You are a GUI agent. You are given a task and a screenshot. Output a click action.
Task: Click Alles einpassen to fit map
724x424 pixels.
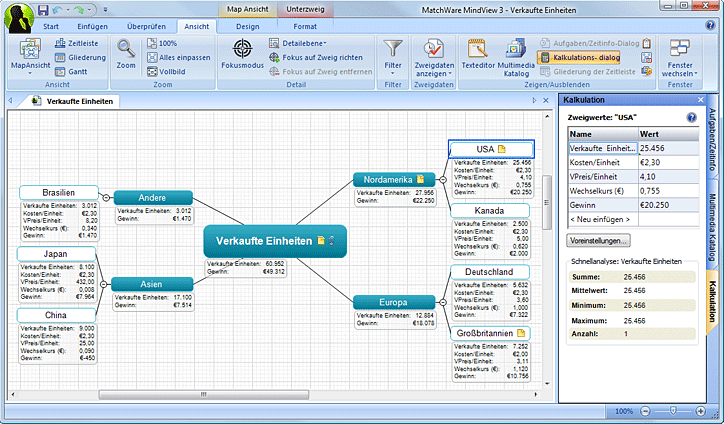[x=179, y=58]
